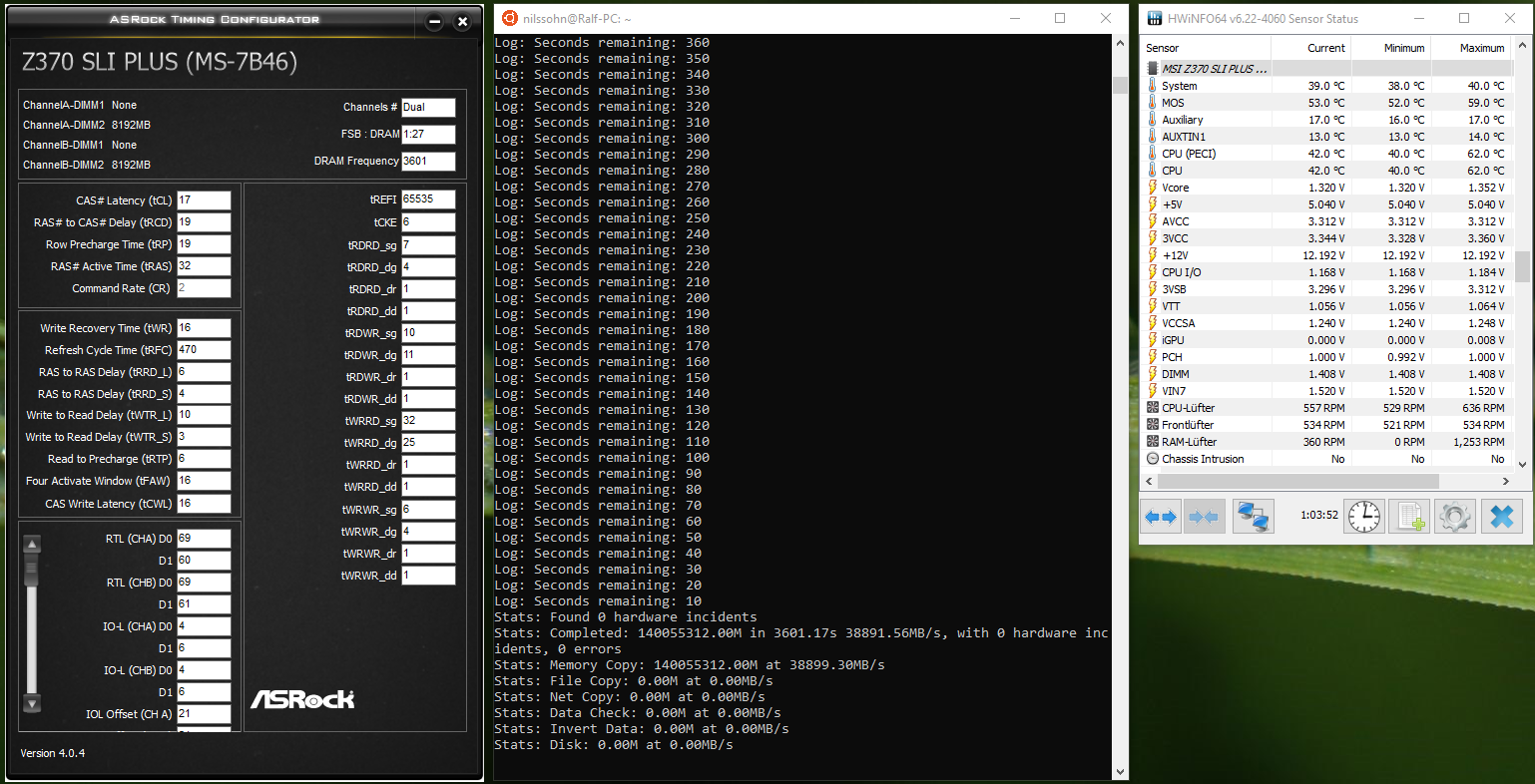Click the tFAW field in ASRock
Screen dimensions: 1535x784
click(x=204, y=481)
